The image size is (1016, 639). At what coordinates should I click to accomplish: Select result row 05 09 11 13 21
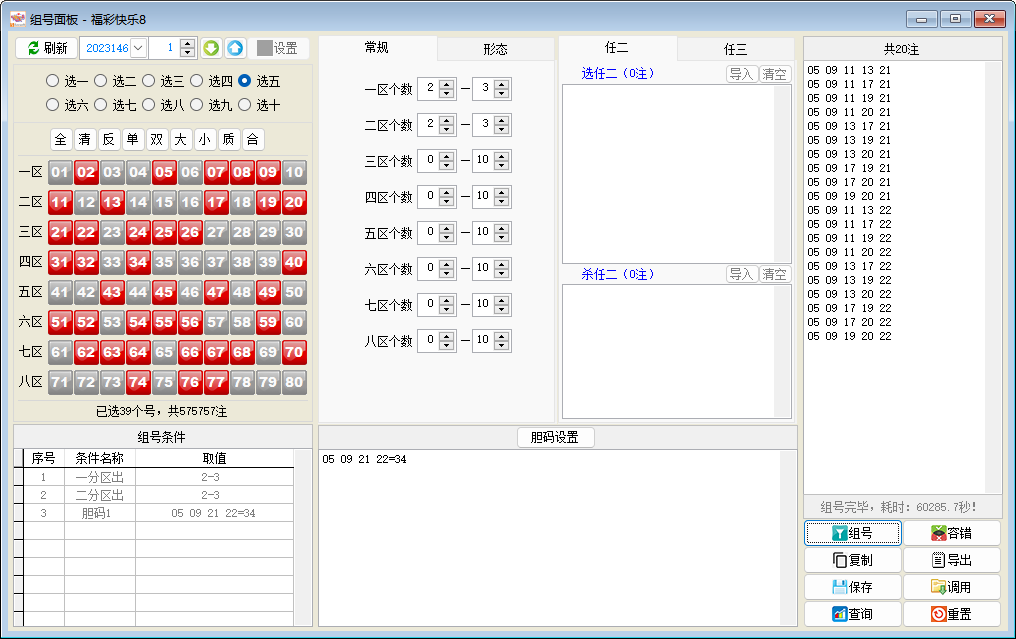click(849, 70)
